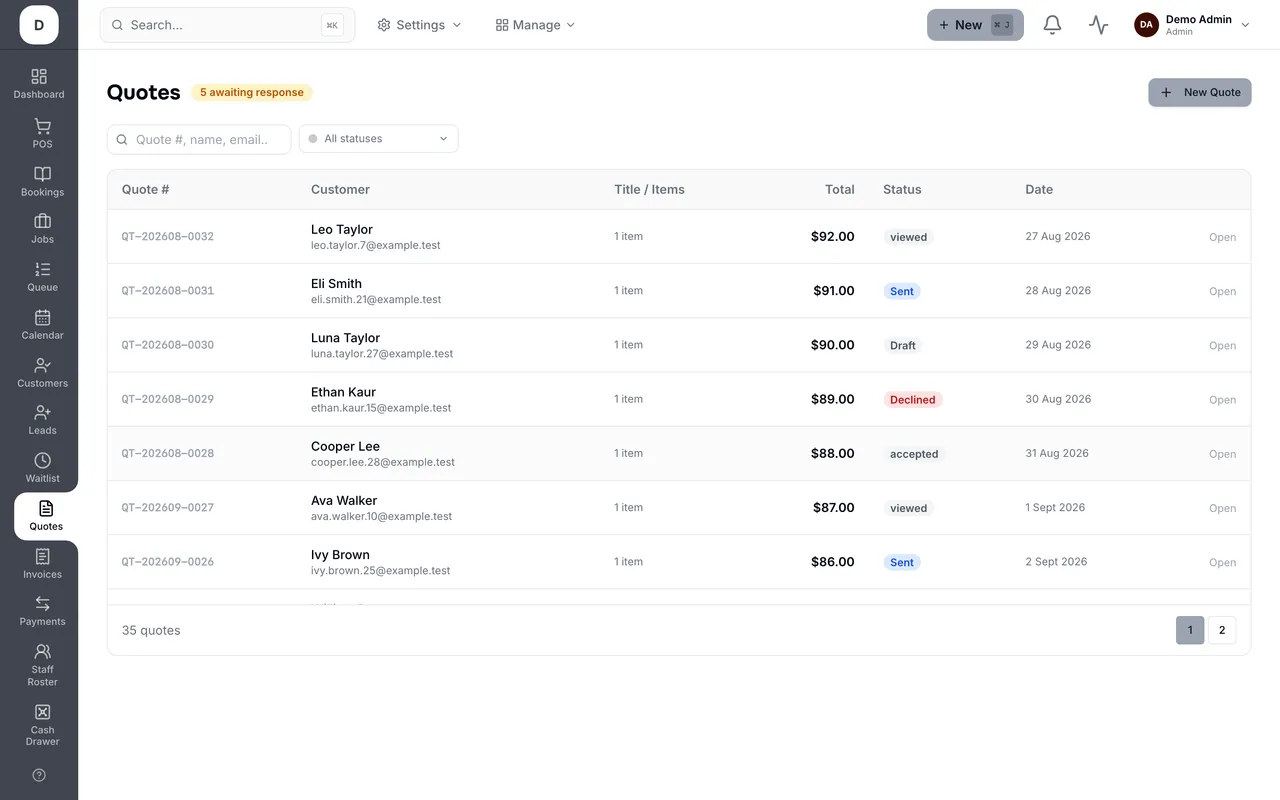Screen dimensions: 1280x800
Task: Click the New Quote button
Action: point(1200,92)
